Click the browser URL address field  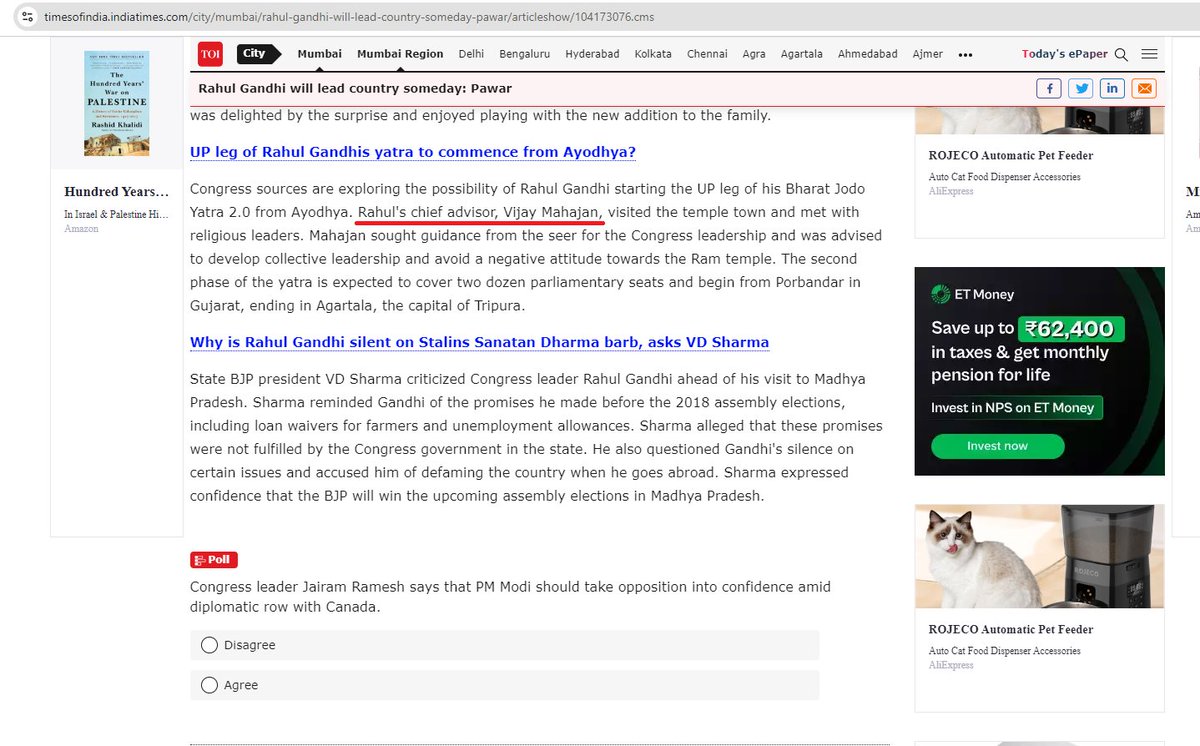click(x=350, y=18)
